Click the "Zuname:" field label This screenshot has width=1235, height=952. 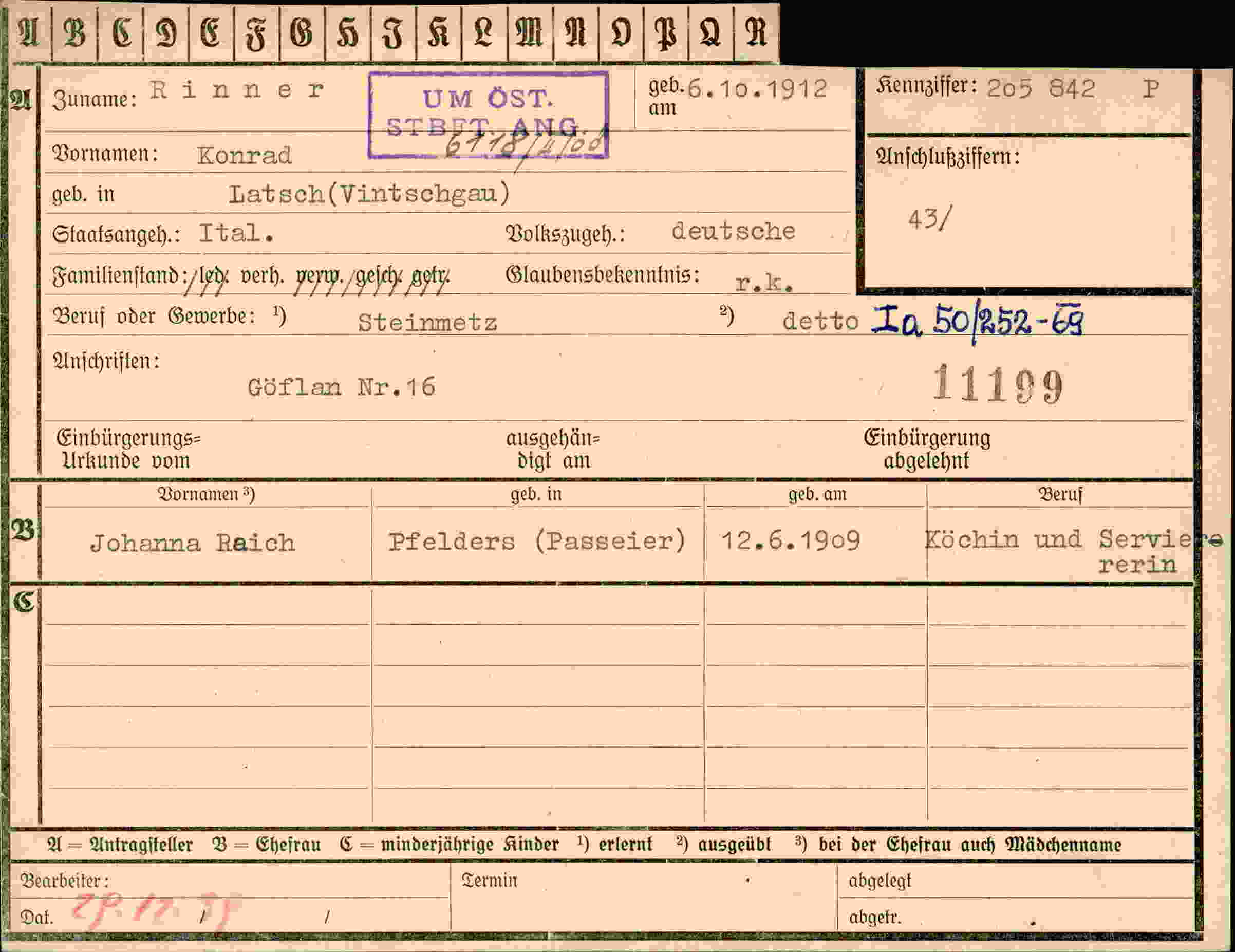pyautogui.click(x=95, y=99)
